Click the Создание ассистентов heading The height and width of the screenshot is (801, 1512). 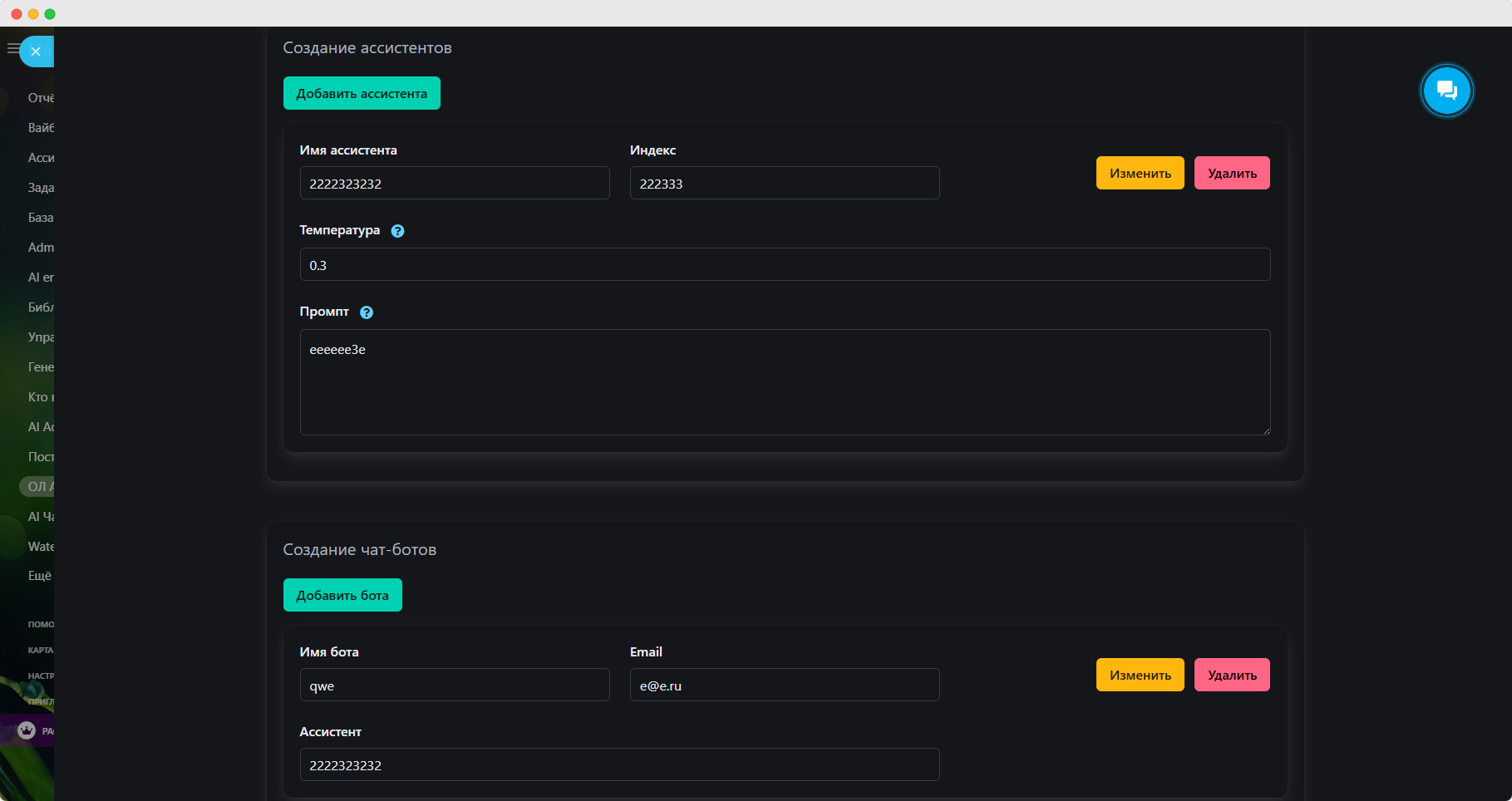[x=367, y=47]
